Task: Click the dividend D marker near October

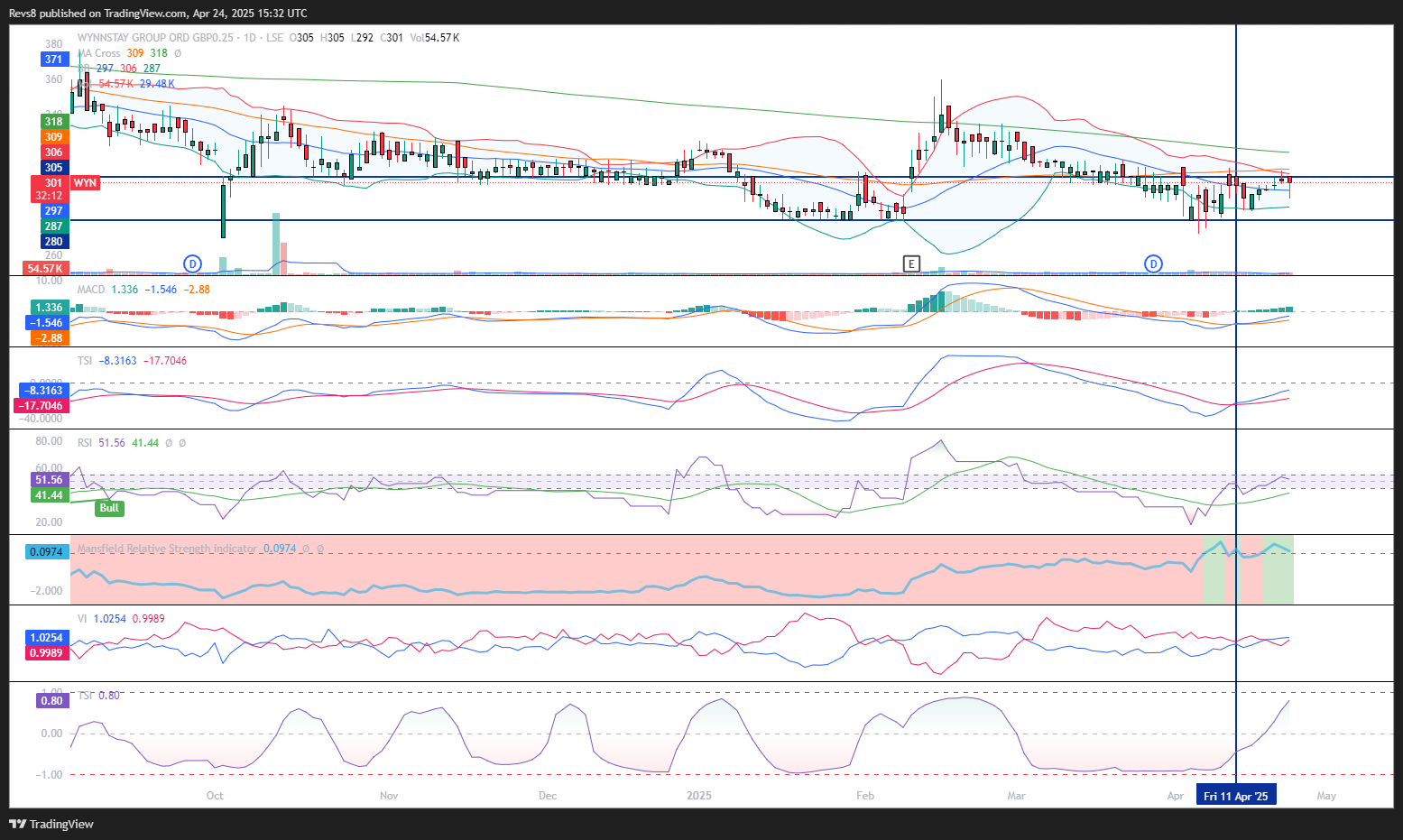Action: (x=192, y=263)
